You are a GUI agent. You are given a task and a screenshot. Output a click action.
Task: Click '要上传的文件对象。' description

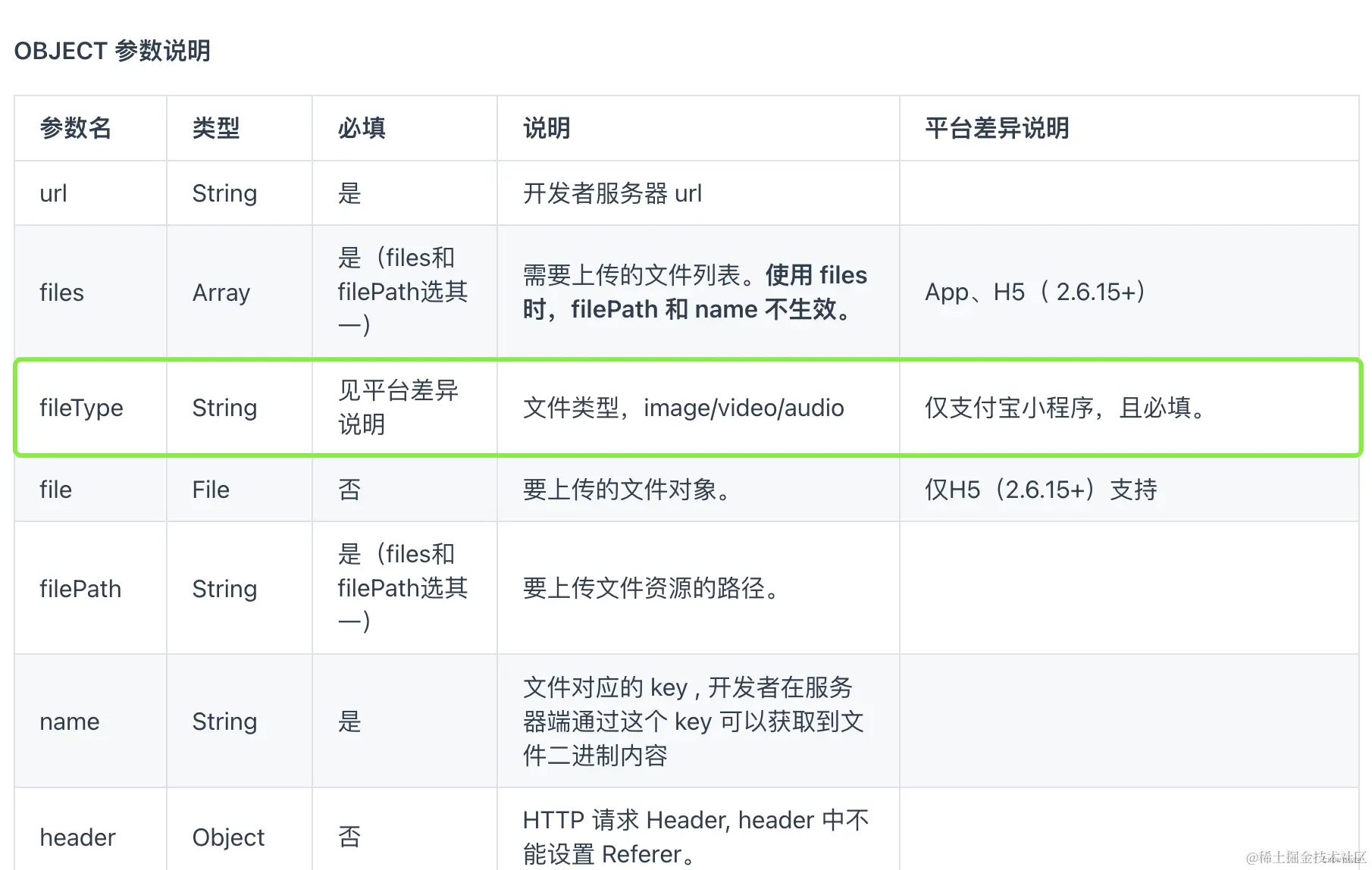(x=627, y=490)
